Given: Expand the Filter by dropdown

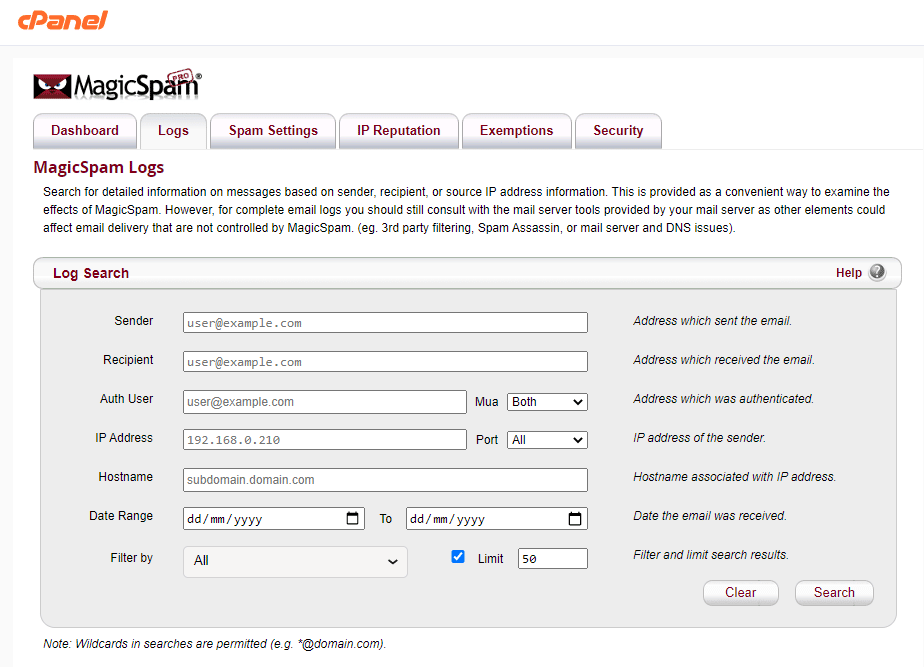Looking at the screenshot, I should point(295,561).
